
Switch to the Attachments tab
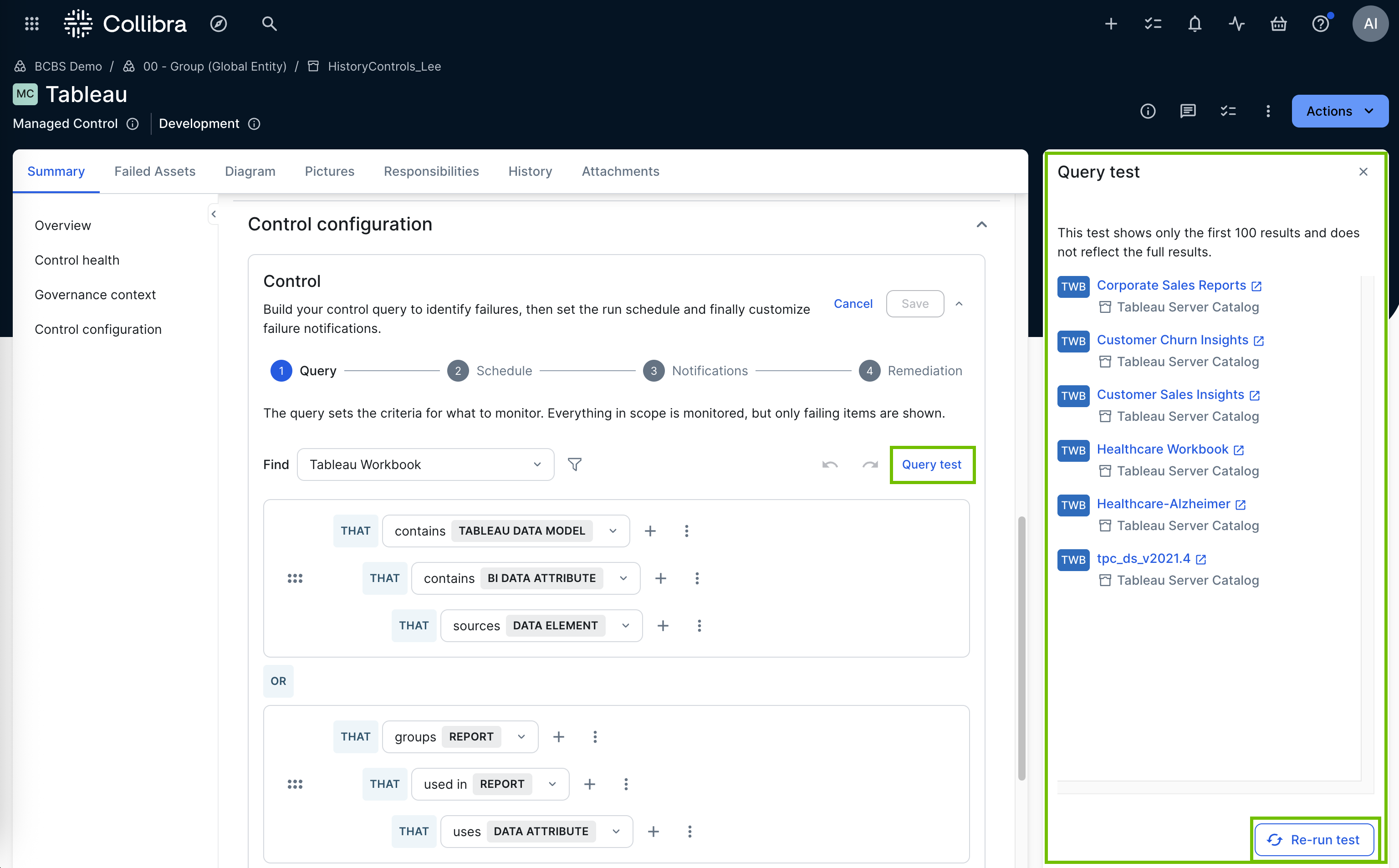click(x=621, y=171)
